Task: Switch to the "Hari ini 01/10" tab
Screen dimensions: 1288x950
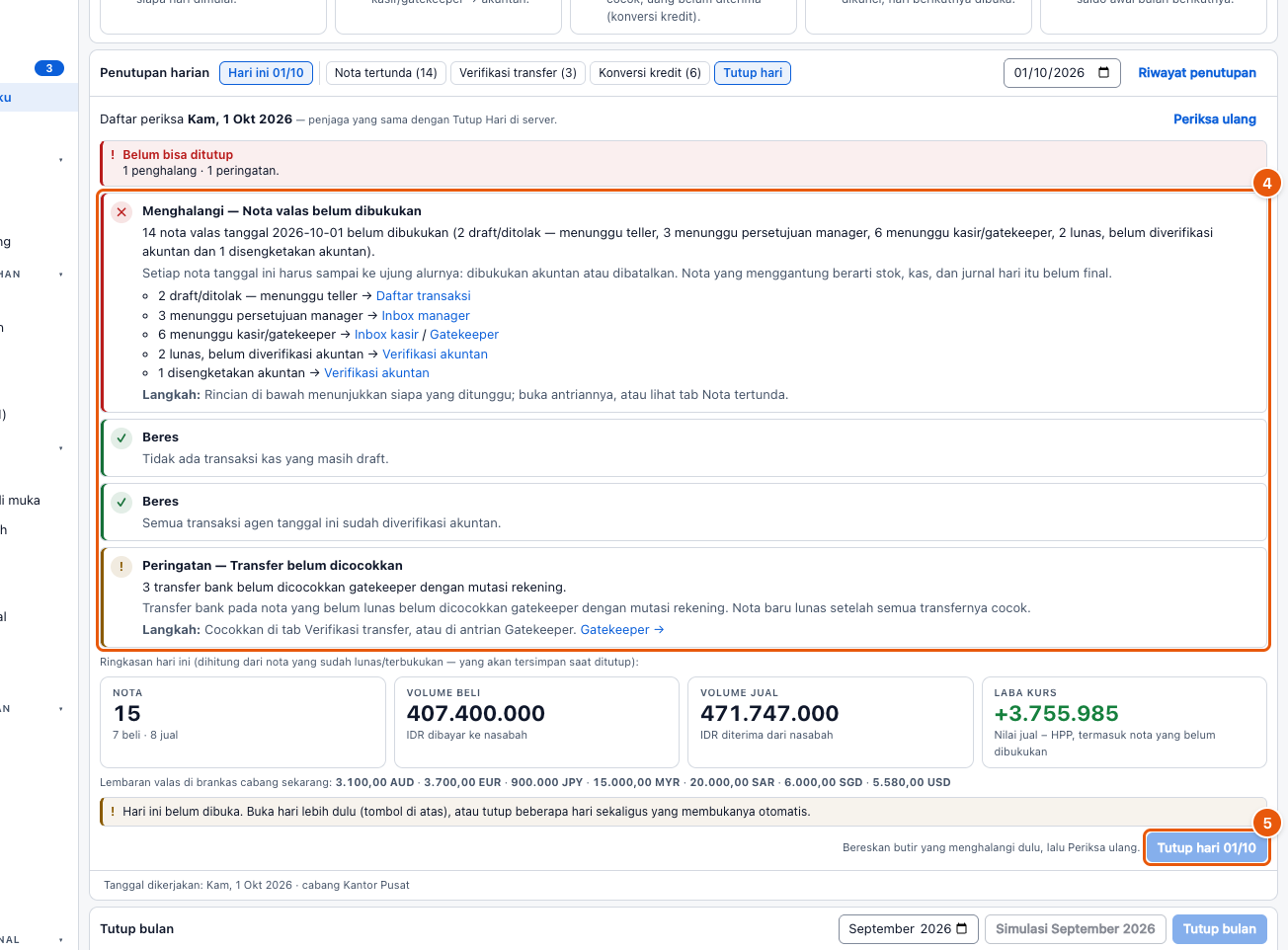Action: [x=266, y=73]
